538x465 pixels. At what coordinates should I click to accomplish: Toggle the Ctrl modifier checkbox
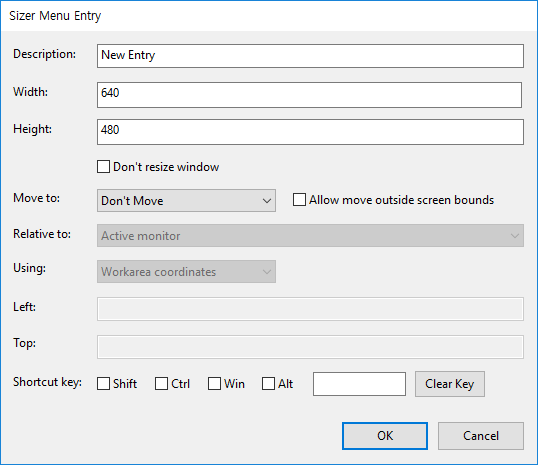(161, 384)
